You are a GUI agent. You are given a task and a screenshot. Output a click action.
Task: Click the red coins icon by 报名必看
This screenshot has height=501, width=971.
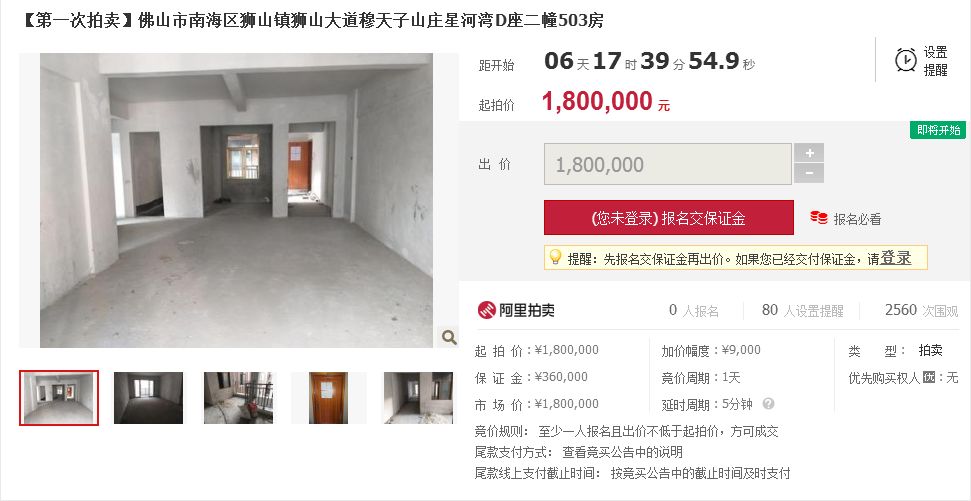click(819, 217)
